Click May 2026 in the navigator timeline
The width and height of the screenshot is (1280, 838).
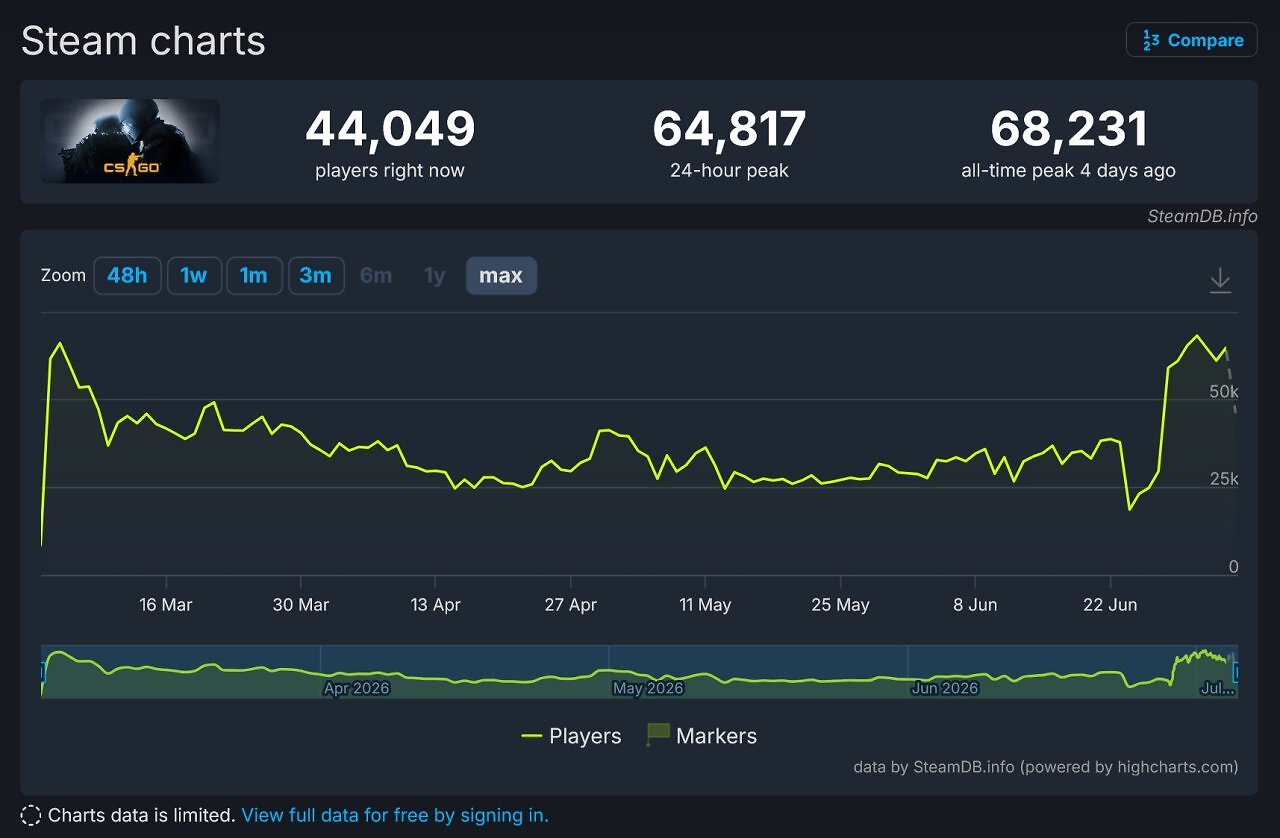pos(648,688)
